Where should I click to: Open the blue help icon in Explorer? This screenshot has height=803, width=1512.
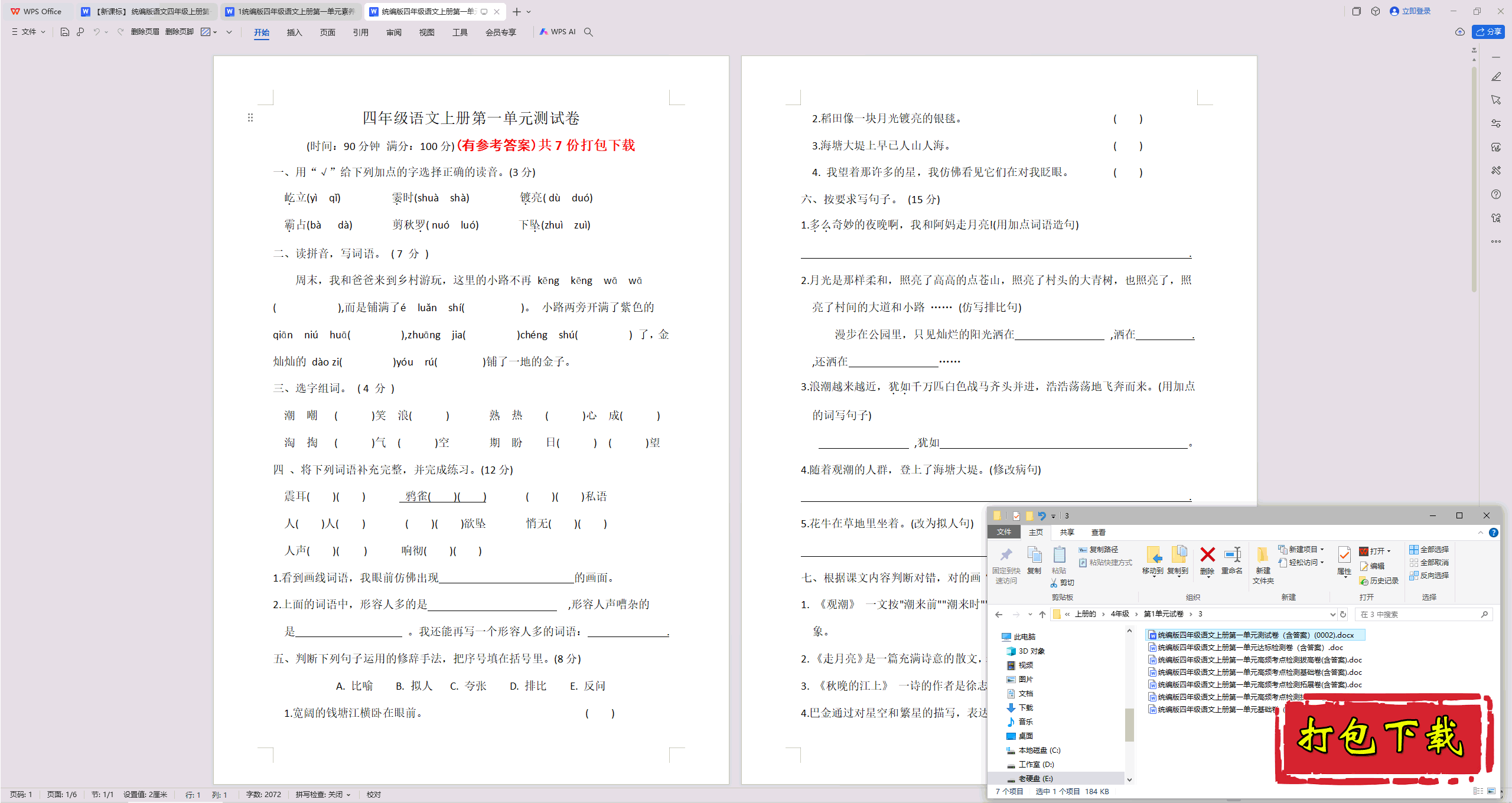click(1494, 533)
